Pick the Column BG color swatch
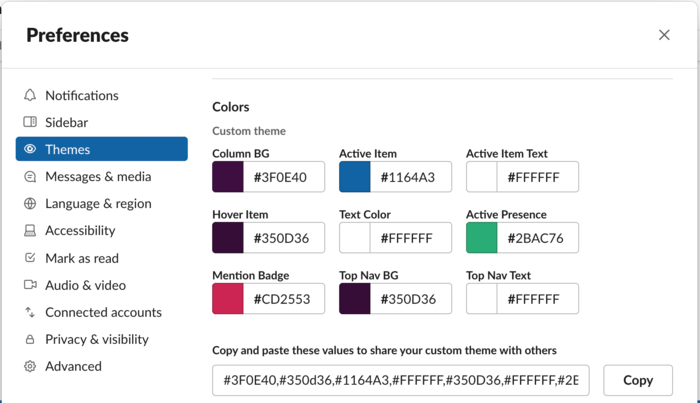Image resolution: width=700 pixels, height=403 pixels. (x=228, y=177)
